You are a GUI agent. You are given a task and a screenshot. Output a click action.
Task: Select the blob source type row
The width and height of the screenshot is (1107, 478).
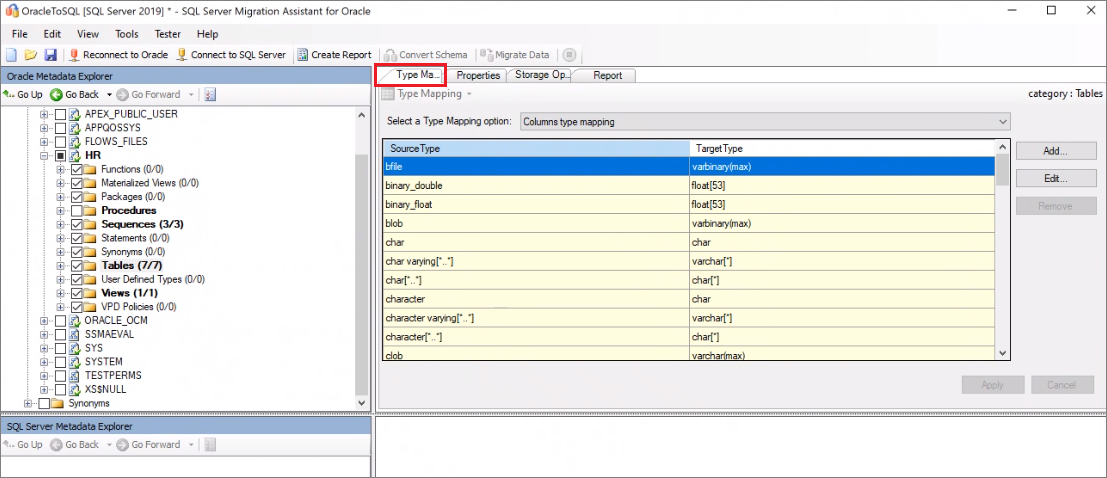(689, 223)
